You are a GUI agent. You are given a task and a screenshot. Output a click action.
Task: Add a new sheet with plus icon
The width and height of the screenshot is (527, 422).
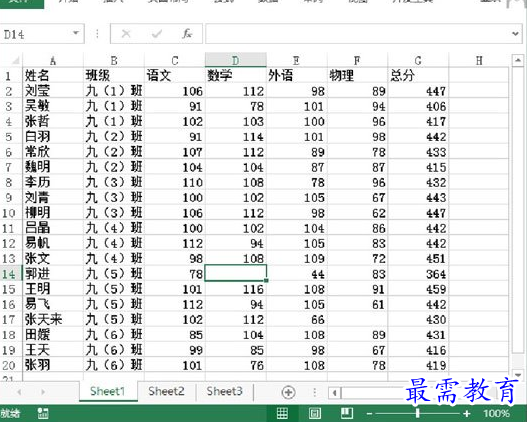[x=288, y=392]
